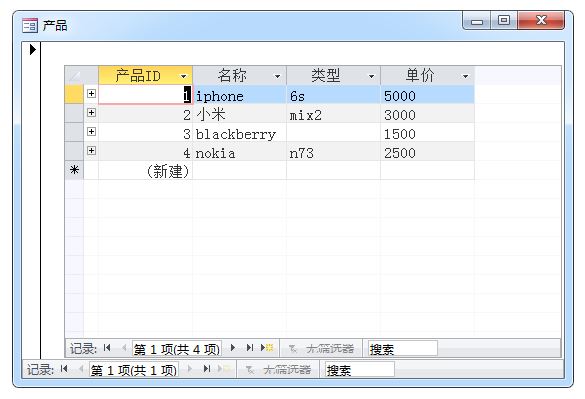Open the 类型 column dropdown arrow
Screen dimensions: 585x399
372,76
